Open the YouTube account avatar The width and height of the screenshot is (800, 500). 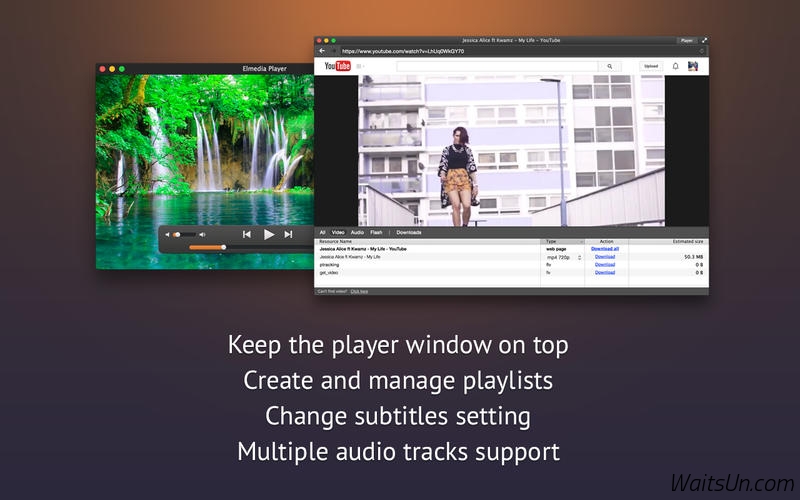(692, 66)
